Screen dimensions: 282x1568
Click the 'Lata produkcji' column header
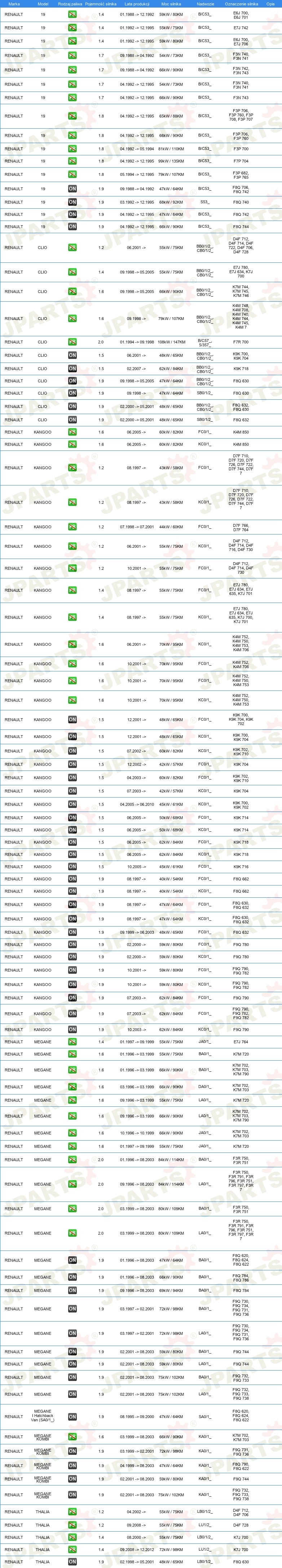click(137, 4)
